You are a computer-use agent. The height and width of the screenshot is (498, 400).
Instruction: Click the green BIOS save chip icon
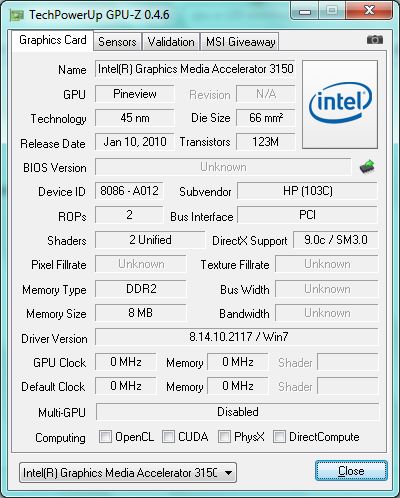click(x=367, y=166)
